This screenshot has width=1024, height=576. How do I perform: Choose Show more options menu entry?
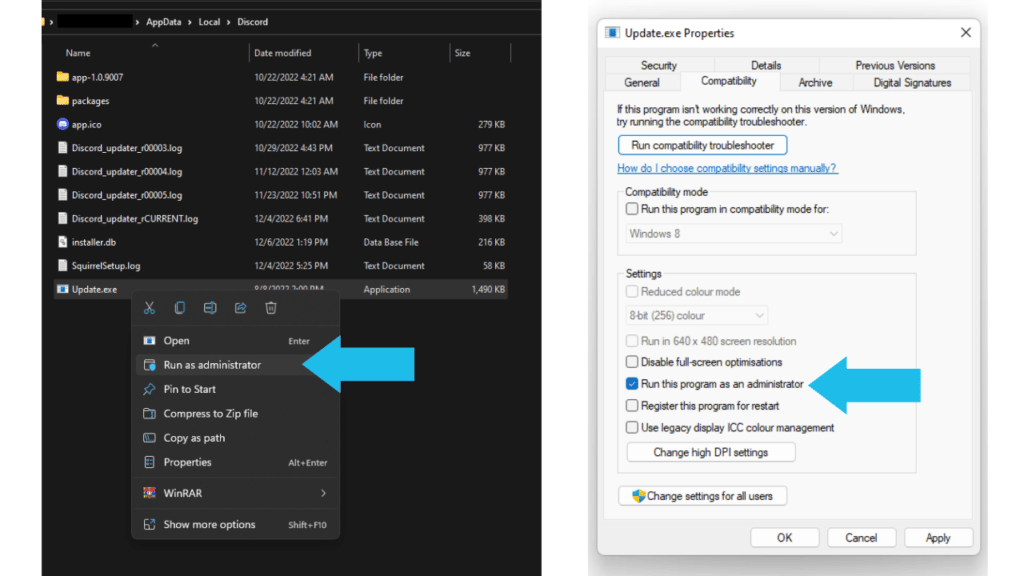click(236, 524)
